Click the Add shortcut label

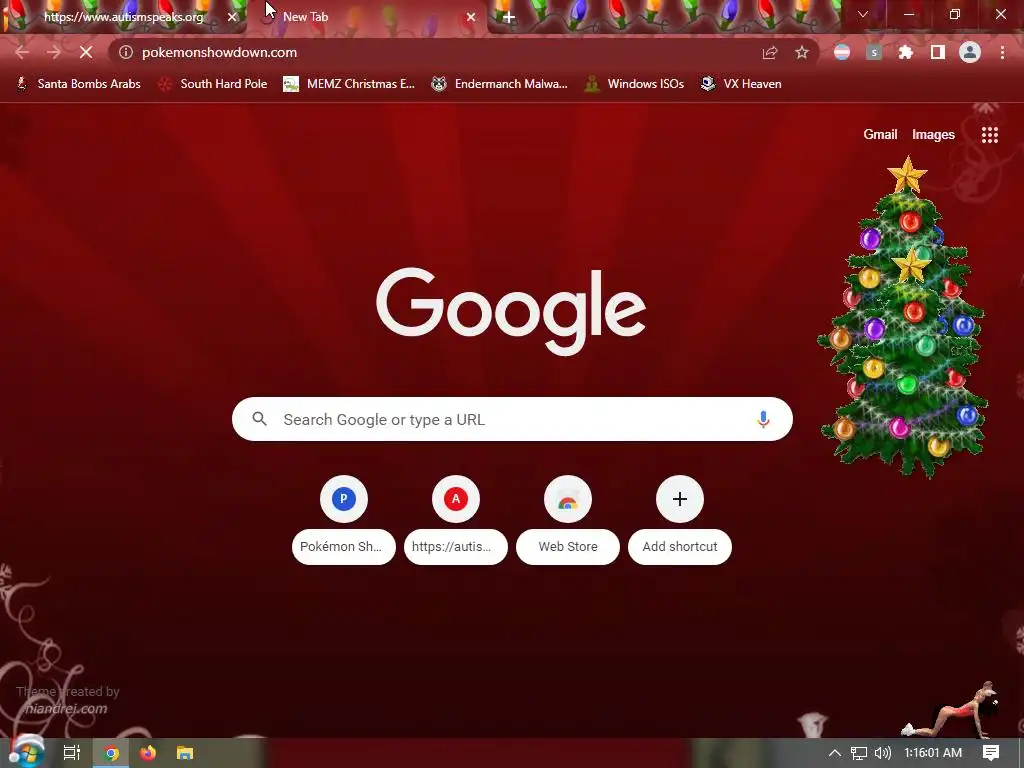680,547
